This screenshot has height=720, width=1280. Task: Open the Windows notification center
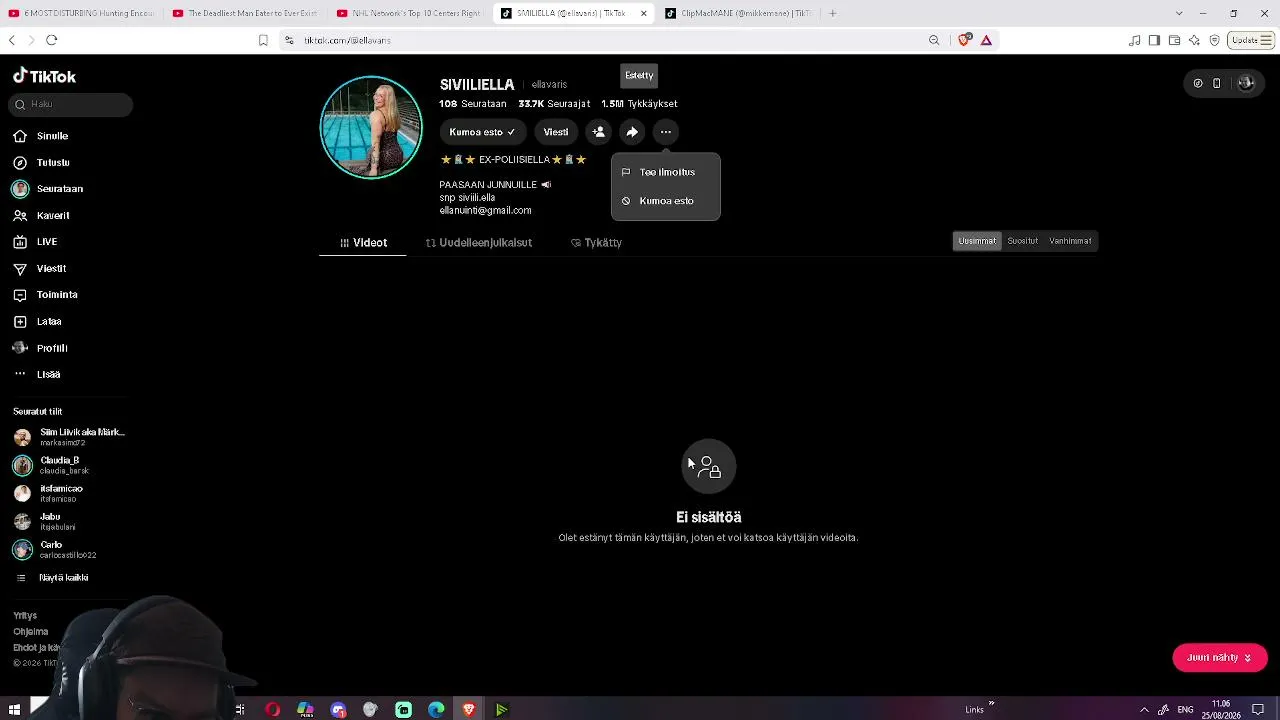(1258, 710)
